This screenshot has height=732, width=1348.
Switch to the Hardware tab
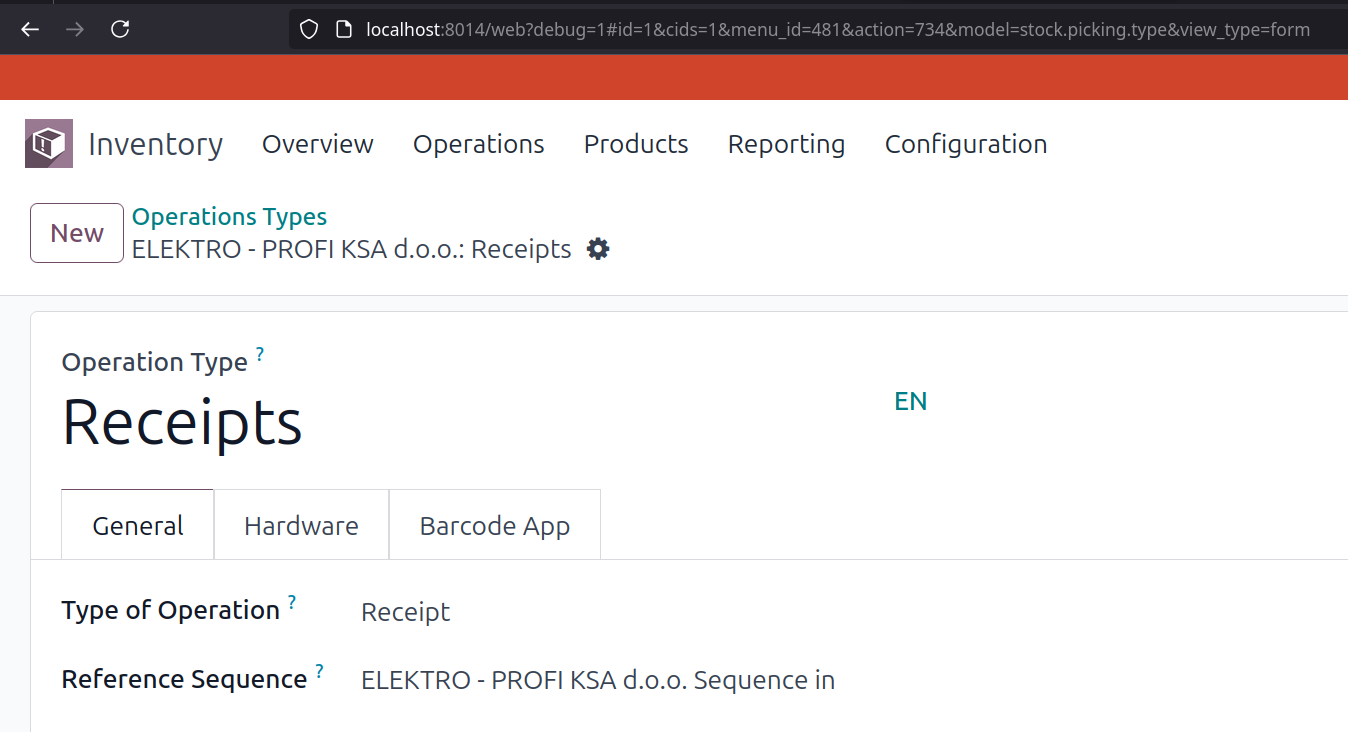click(x=301, y=526)
